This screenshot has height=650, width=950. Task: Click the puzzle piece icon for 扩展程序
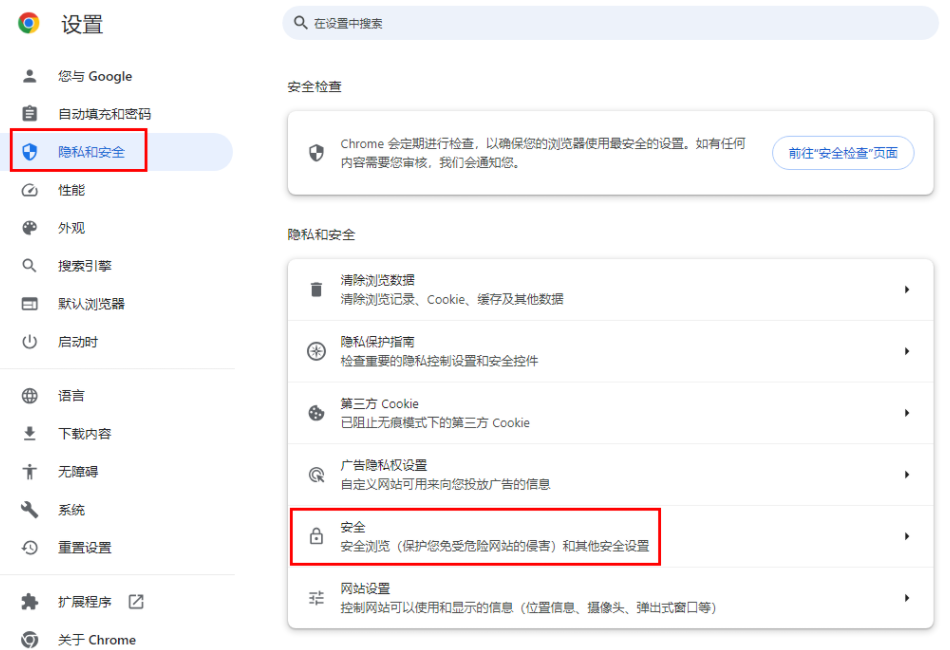(29, 602)
